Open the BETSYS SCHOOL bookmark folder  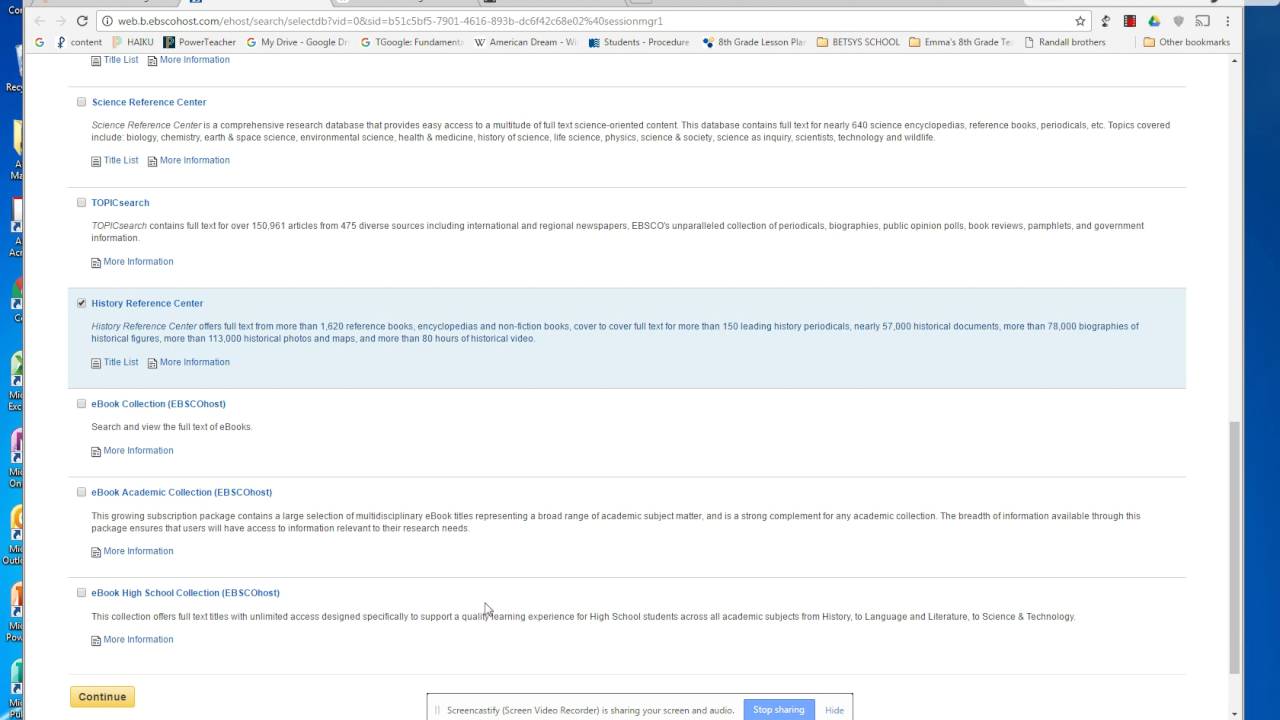[x=858, y=42]
